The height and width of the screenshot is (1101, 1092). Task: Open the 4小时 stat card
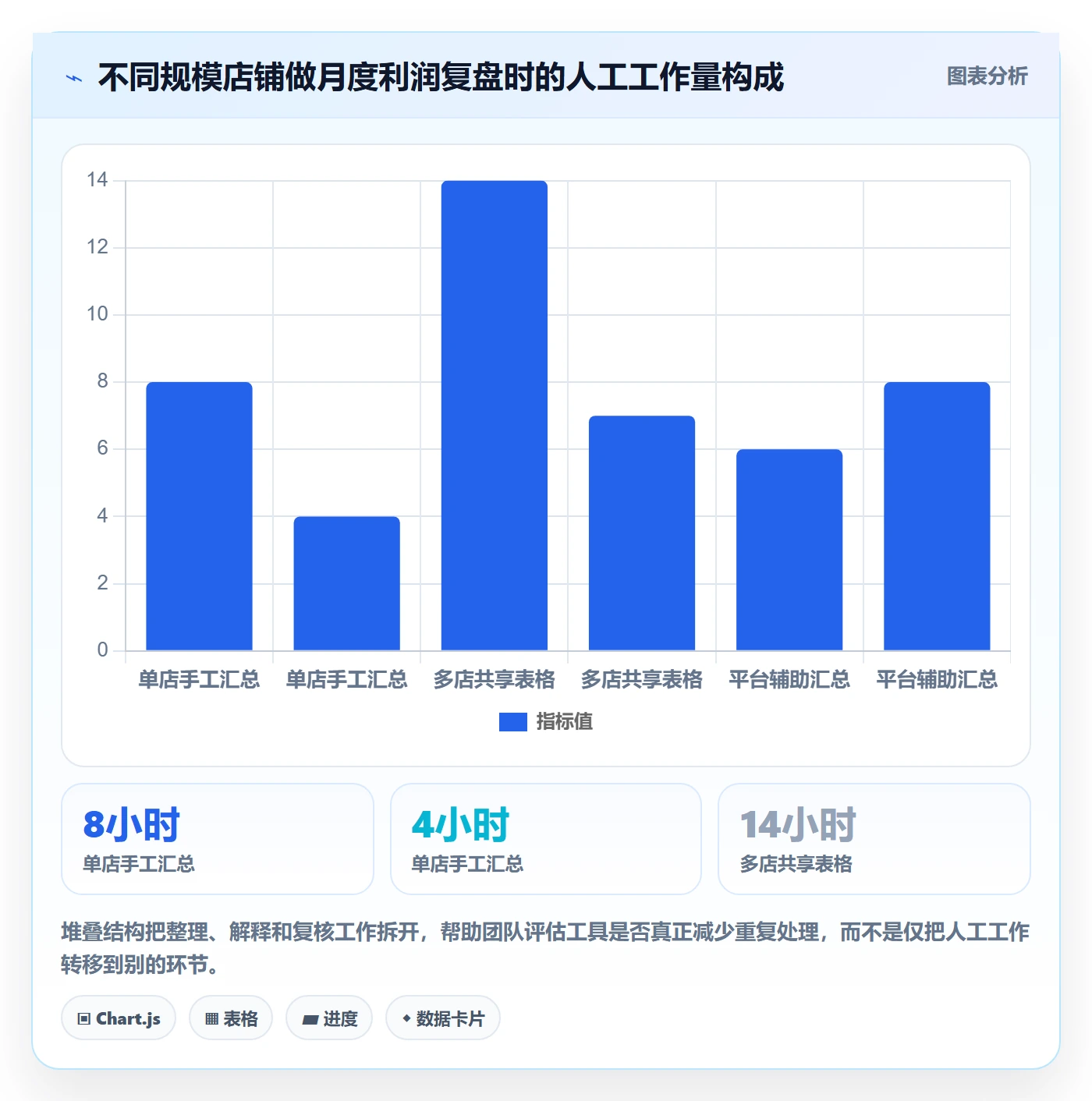click(x=546, y=839)
